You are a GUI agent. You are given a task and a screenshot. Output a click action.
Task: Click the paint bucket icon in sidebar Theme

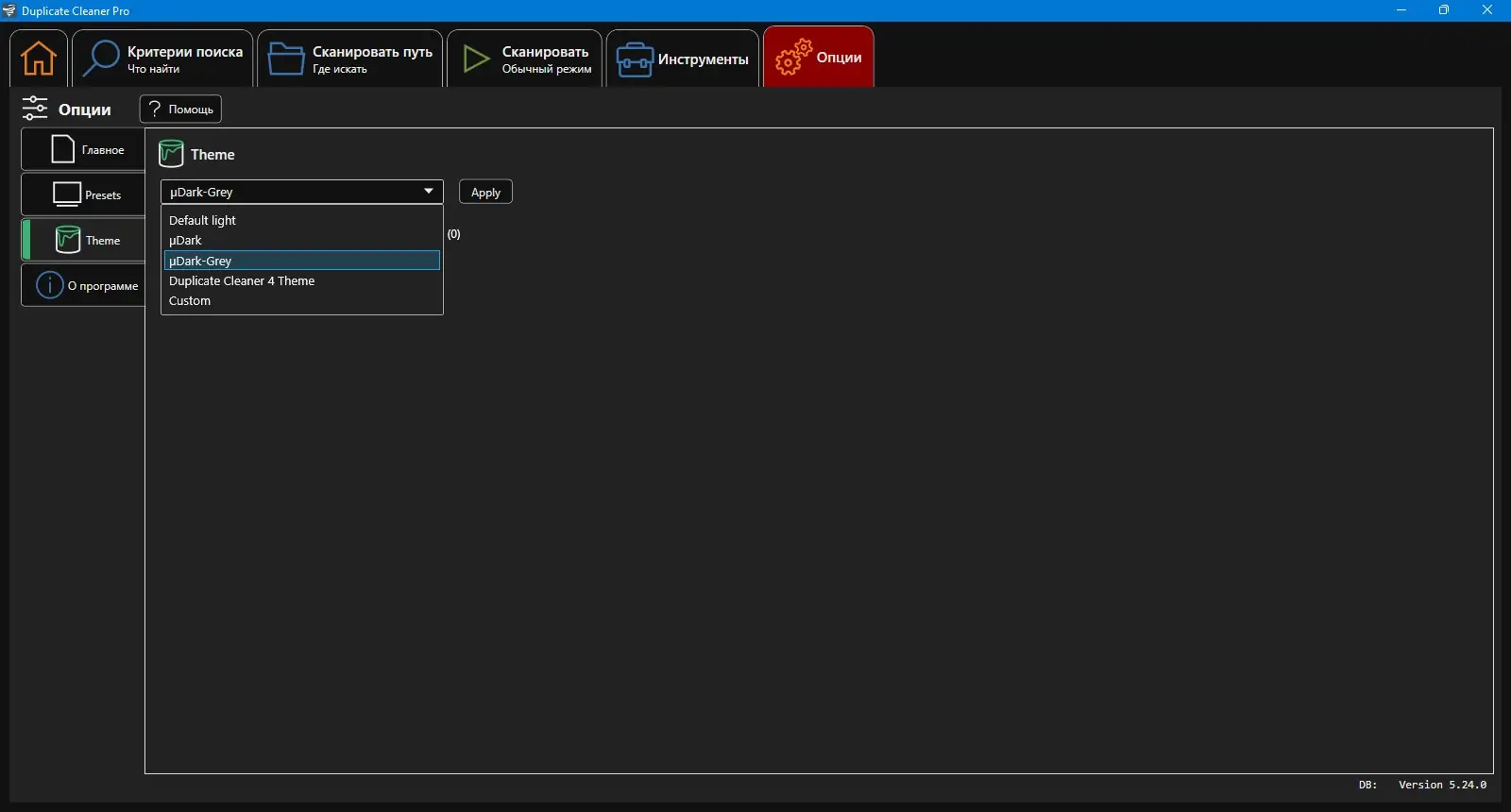[x=68, y=240]
